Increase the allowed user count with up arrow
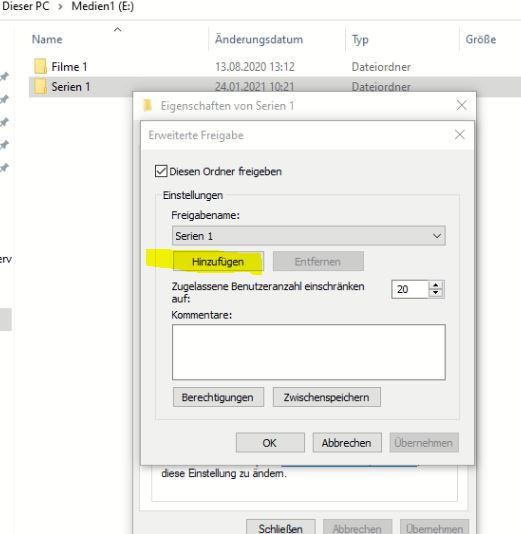521x534 pixels. pos(436,285)
